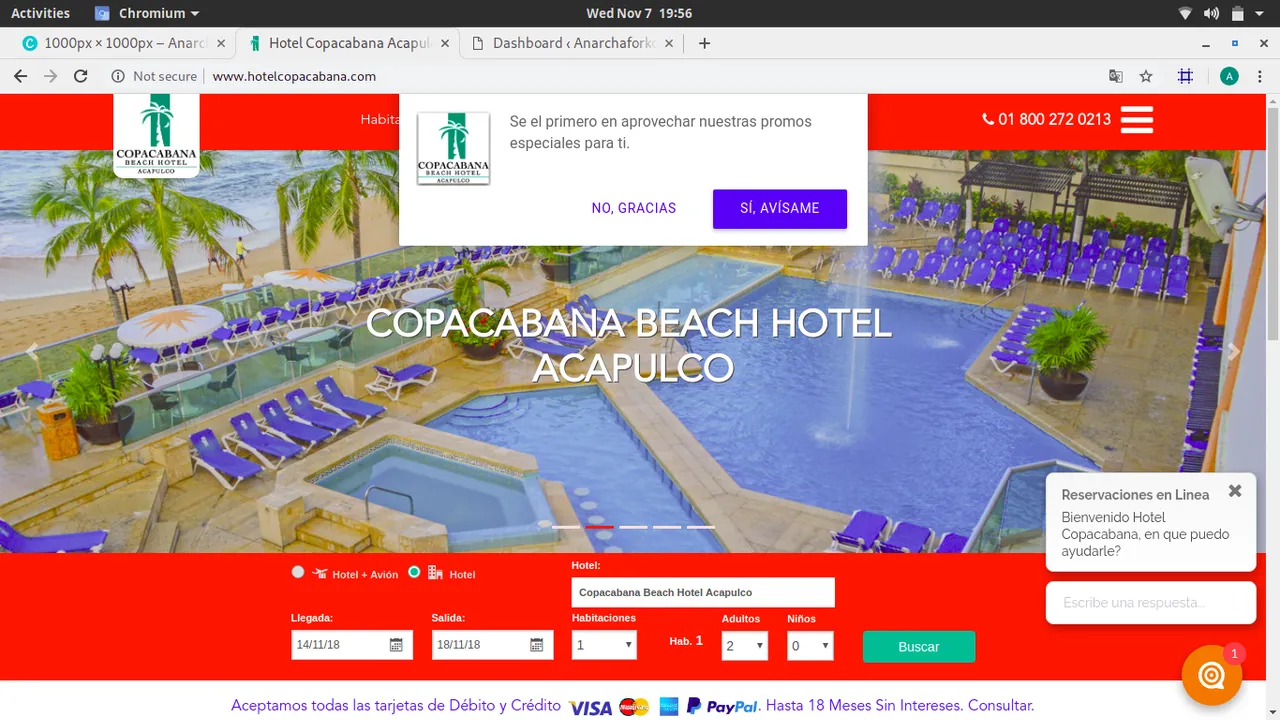
Task: Click the browser forward arrow
Action: tap(50, 76)
